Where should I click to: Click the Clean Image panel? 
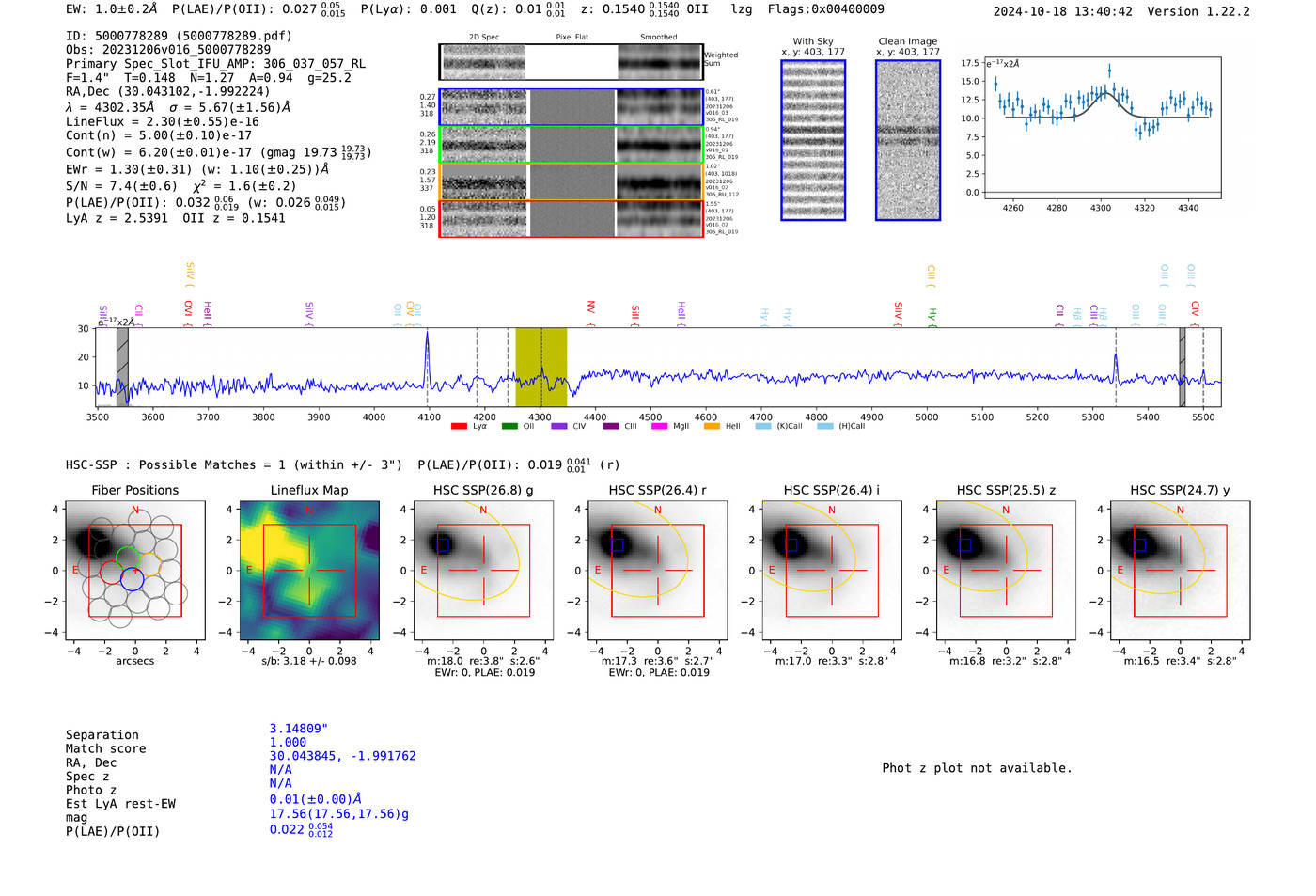(x=908, y=140)
